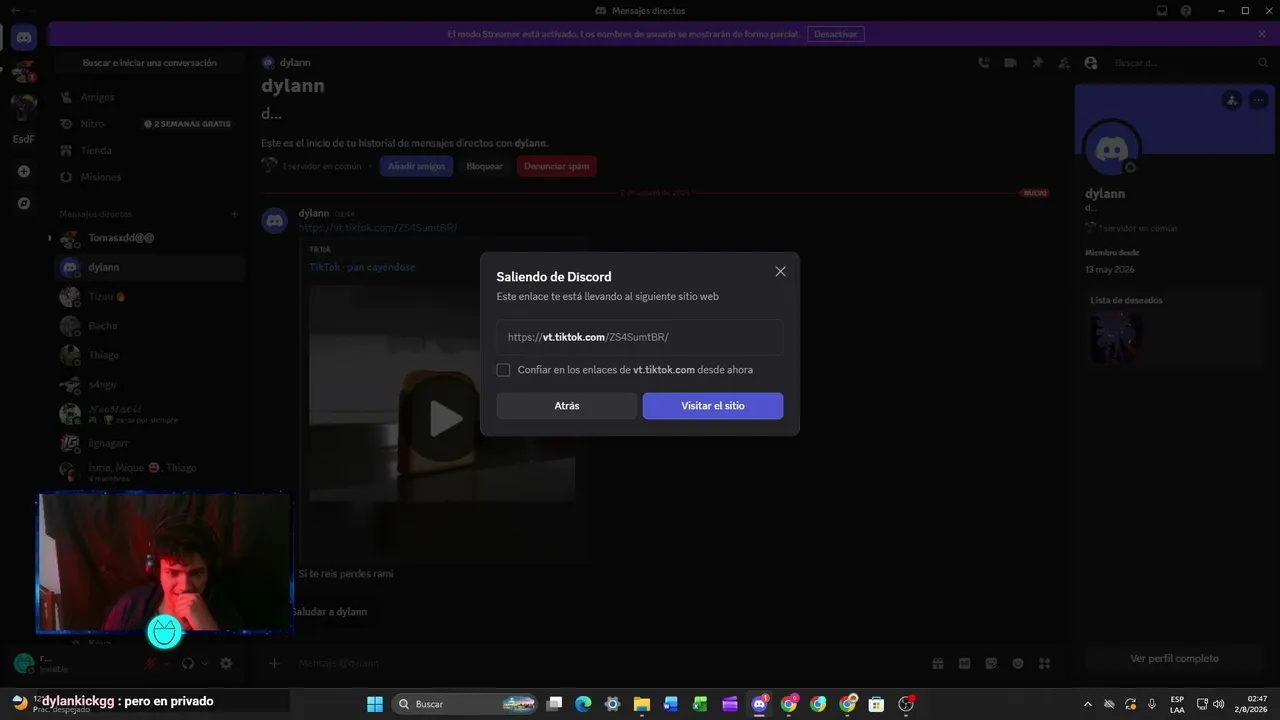Click the search or start conversation field
The image size is (1280, 720).
point(150,63)
